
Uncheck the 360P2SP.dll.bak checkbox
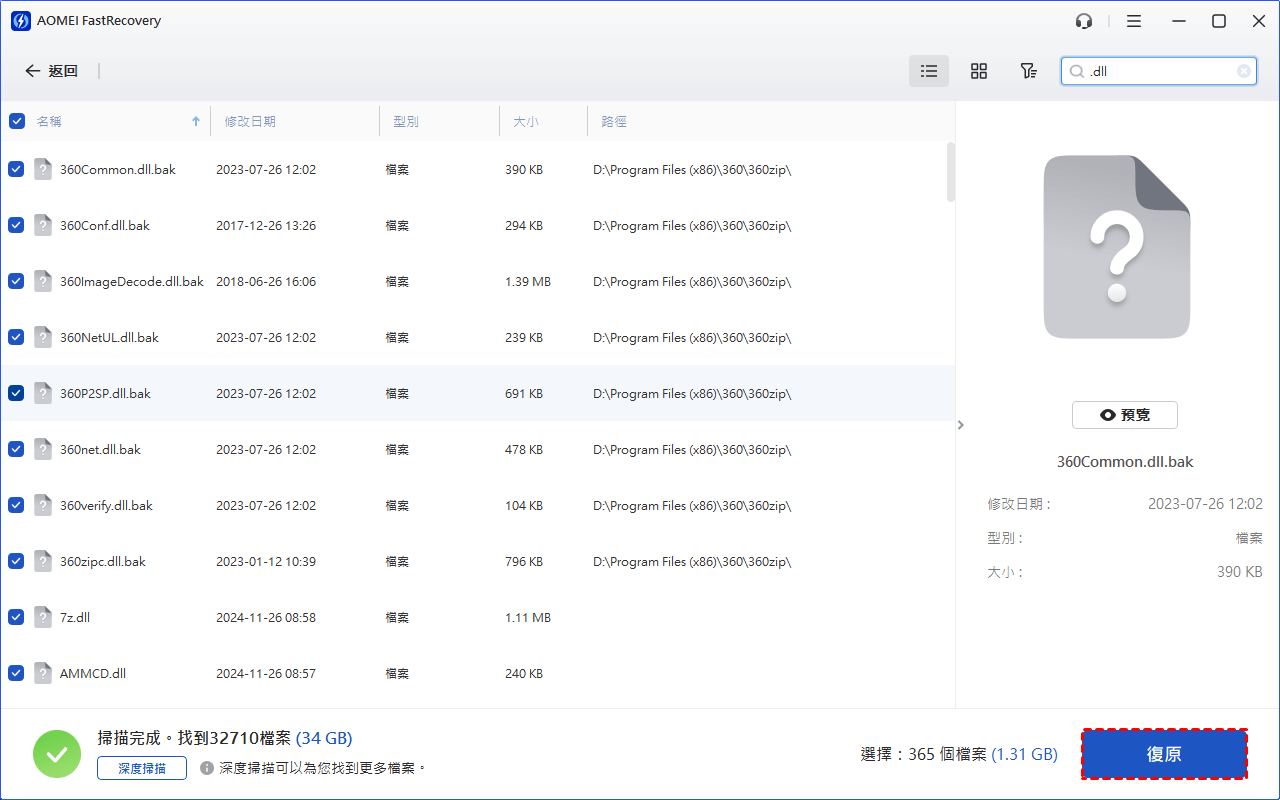[x=16, y=393]
